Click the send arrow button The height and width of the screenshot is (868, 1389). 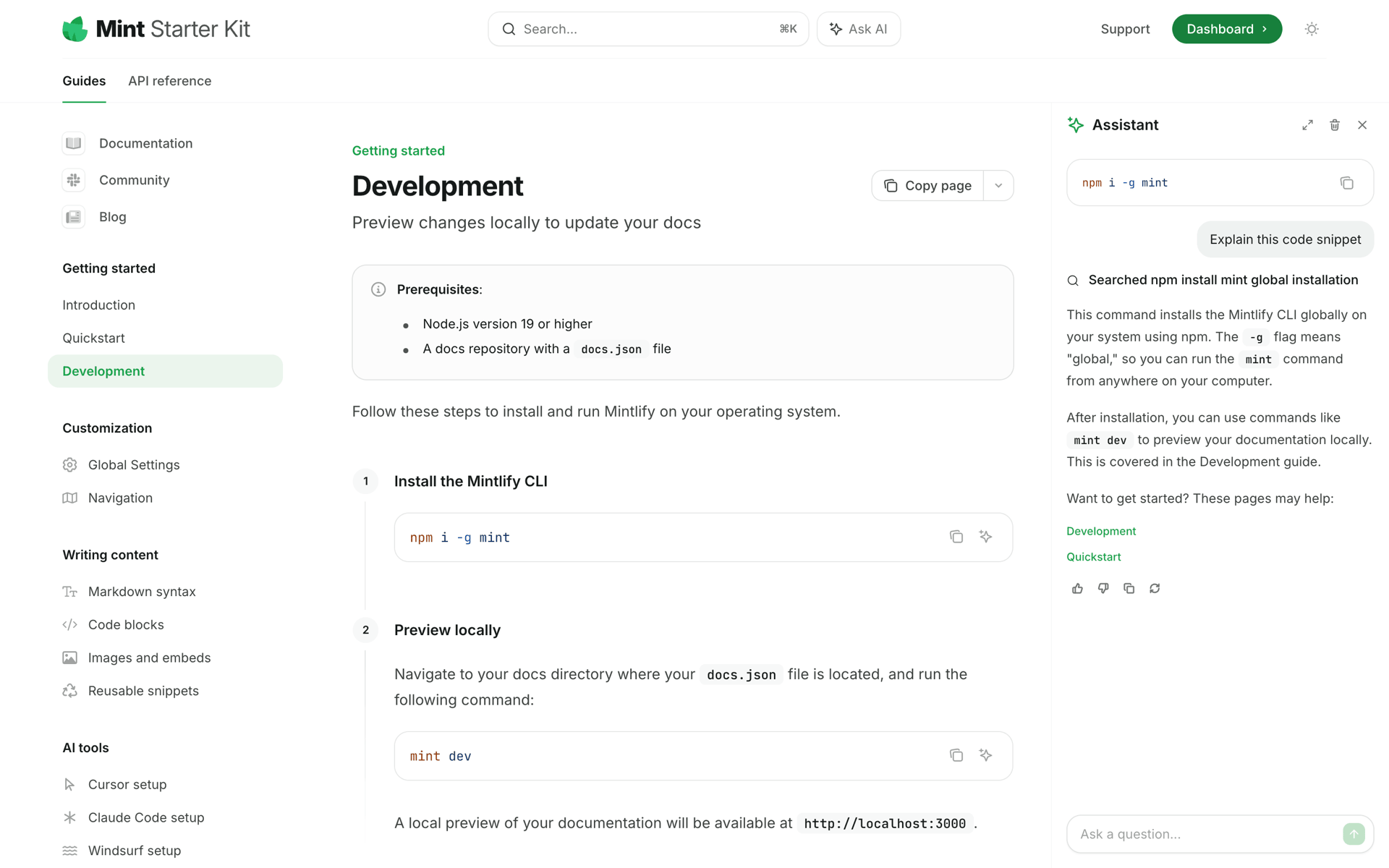[x=1354, y=834]
